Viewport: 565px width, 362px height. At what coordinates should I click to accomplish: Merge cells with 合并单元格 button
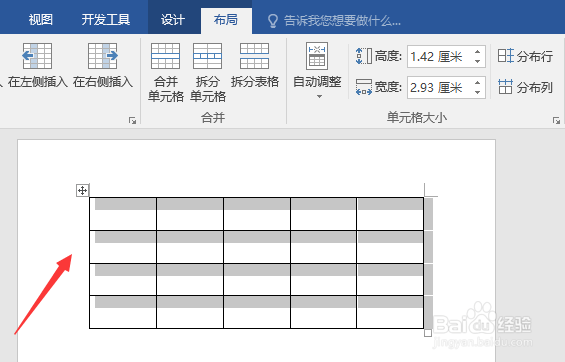166,72
